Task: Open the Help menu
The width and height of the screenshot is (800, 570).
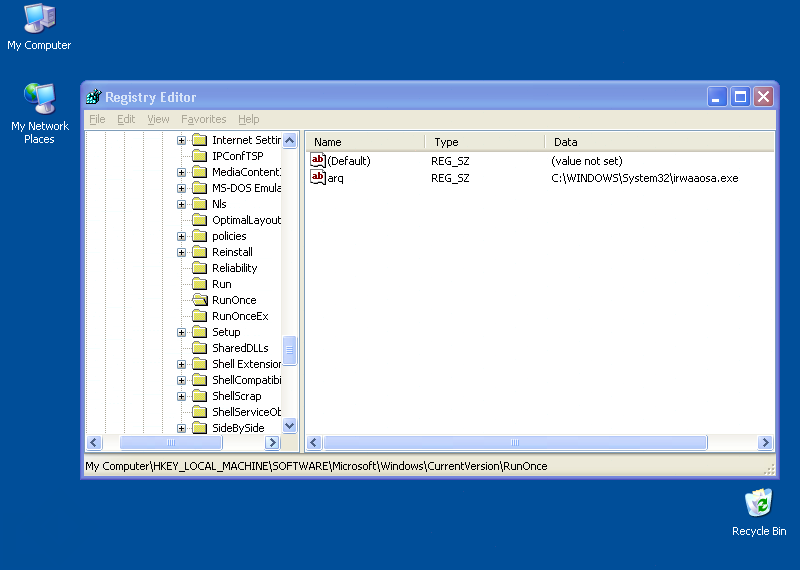Action: [248, 119]
